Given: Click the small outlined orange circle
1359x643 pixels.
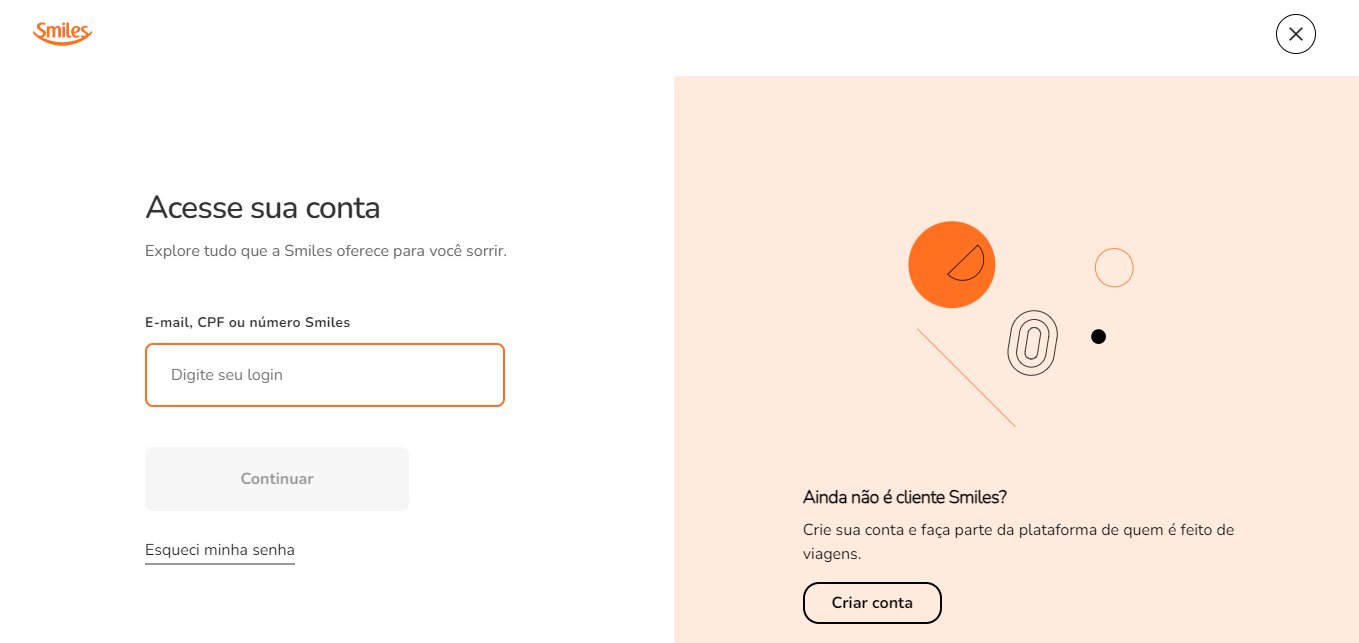Looking at the screenshot, I should coord(1114,268).
